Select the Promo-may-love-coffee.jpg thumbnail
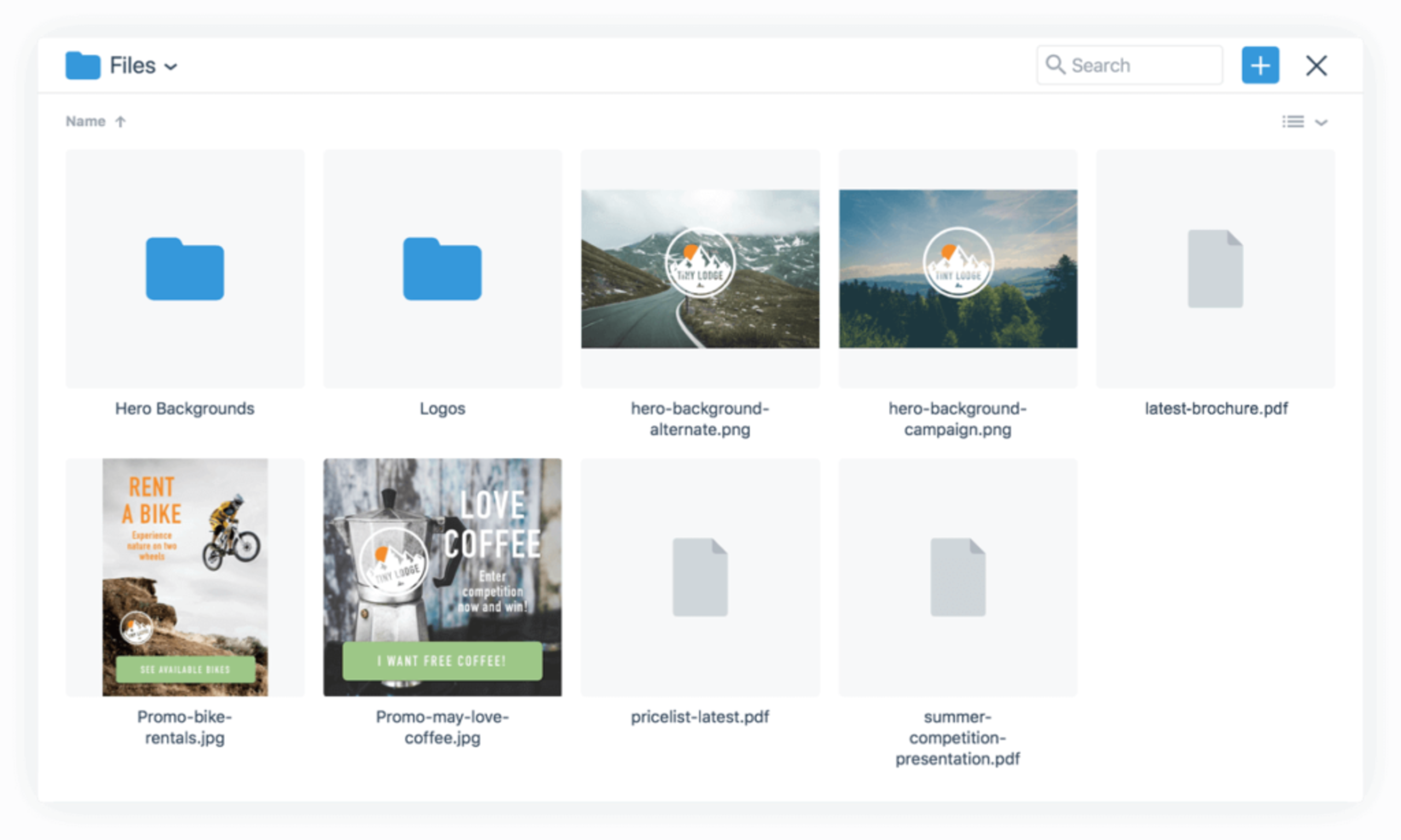 tap(442, 576)
